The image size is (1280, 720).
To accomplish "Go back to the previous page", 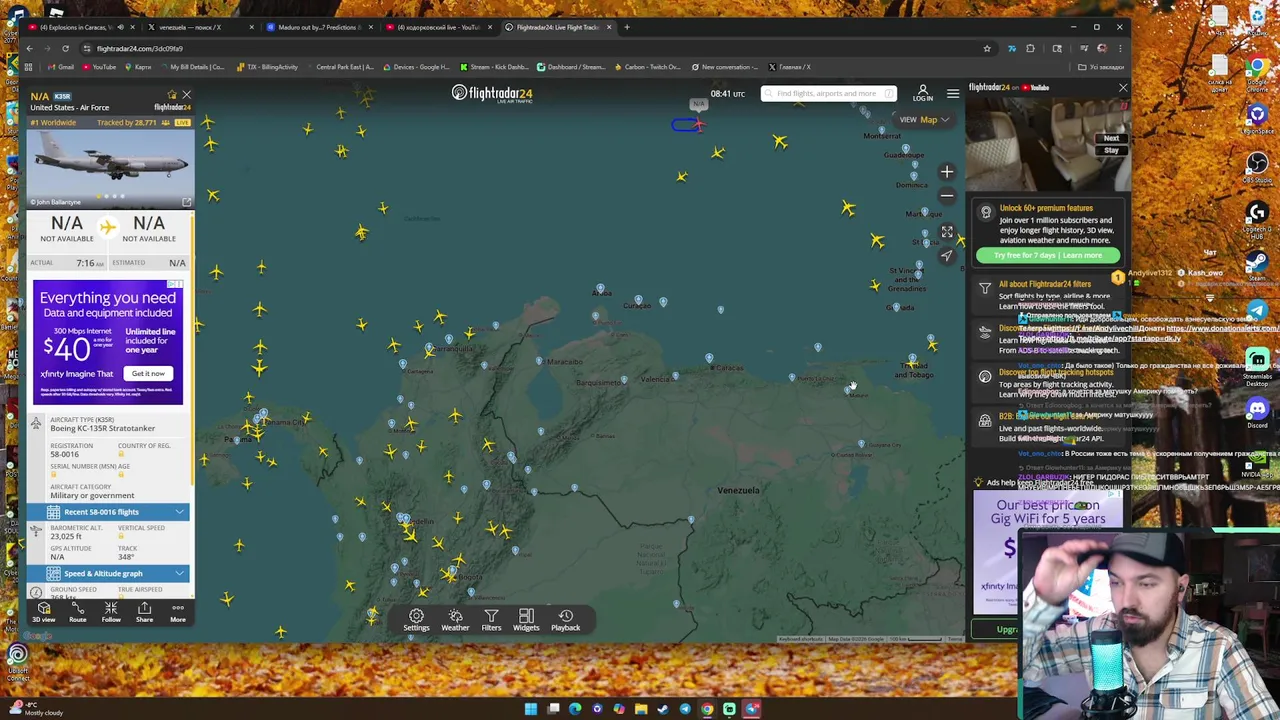I will [30, 48].
